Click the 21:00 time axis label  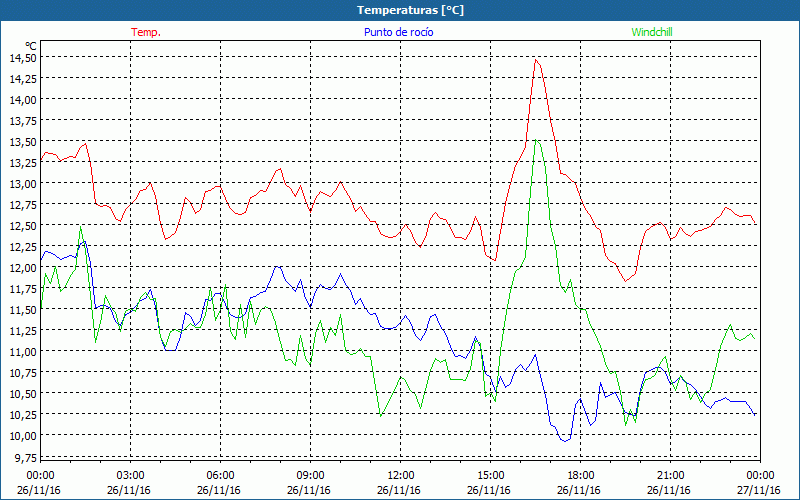[x=670, y=476]
